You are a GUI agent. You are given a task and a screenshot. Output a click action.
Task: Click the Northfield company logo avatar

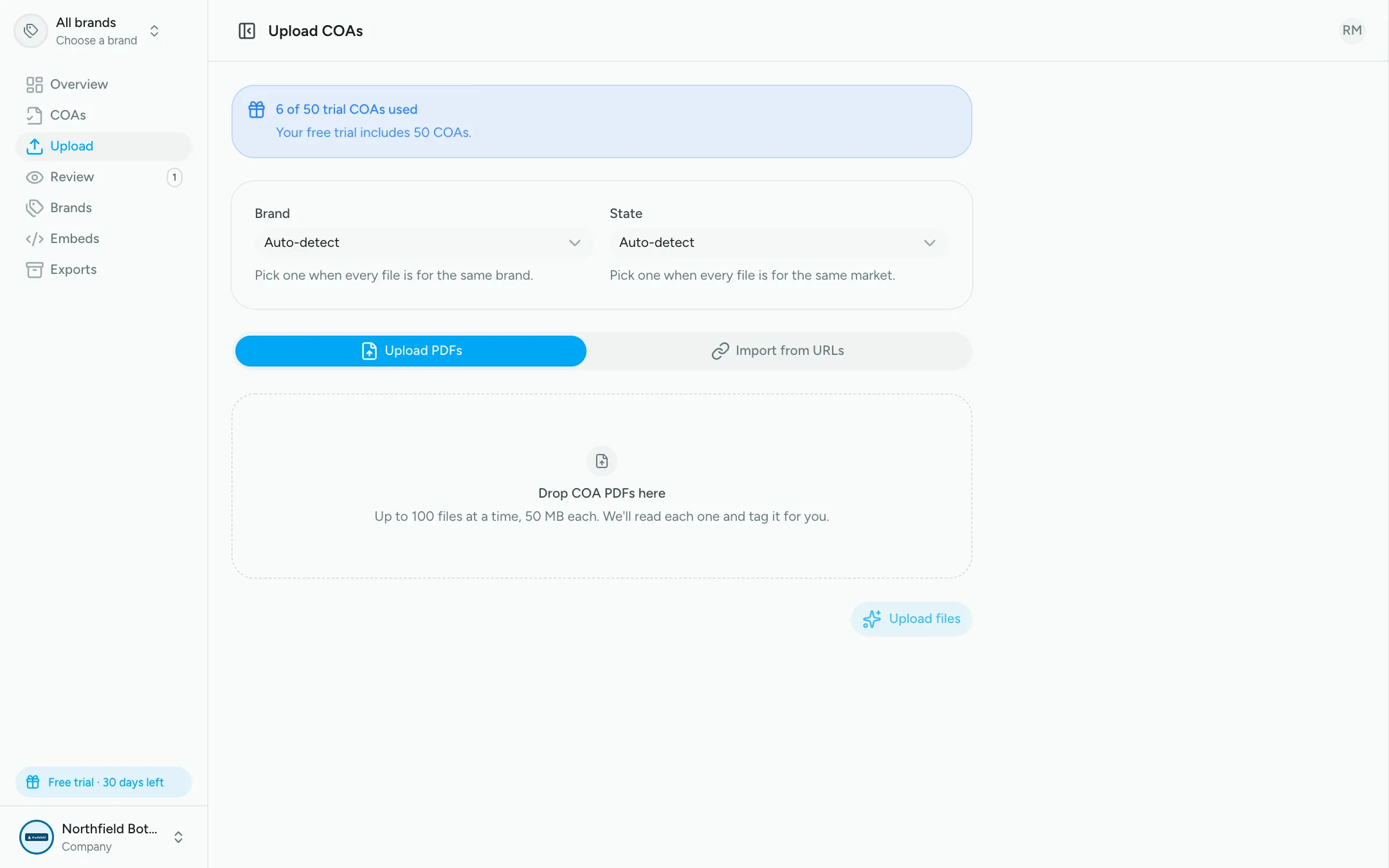pyautogui.click(x=37, y=837)
